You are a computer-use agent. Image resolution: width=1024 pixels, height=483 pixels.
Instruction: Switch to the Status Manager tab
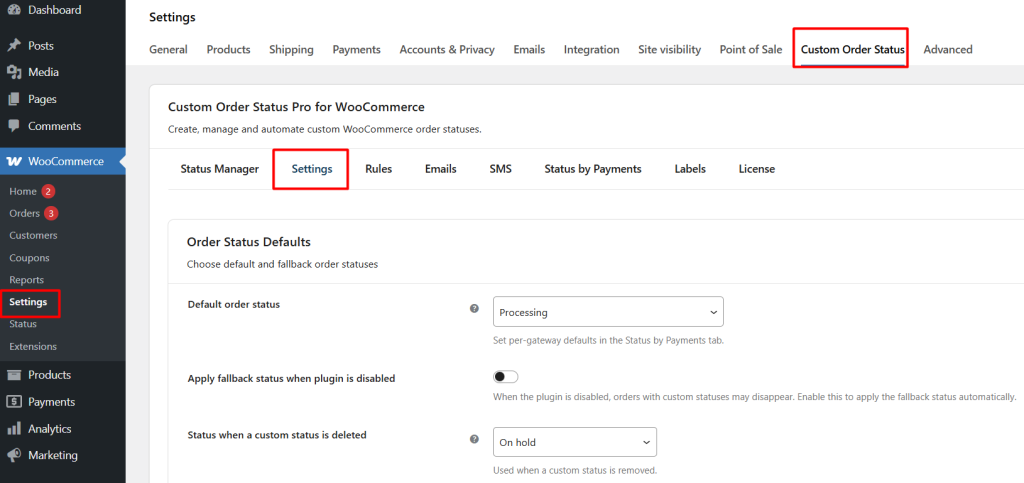tap(219, 169)
